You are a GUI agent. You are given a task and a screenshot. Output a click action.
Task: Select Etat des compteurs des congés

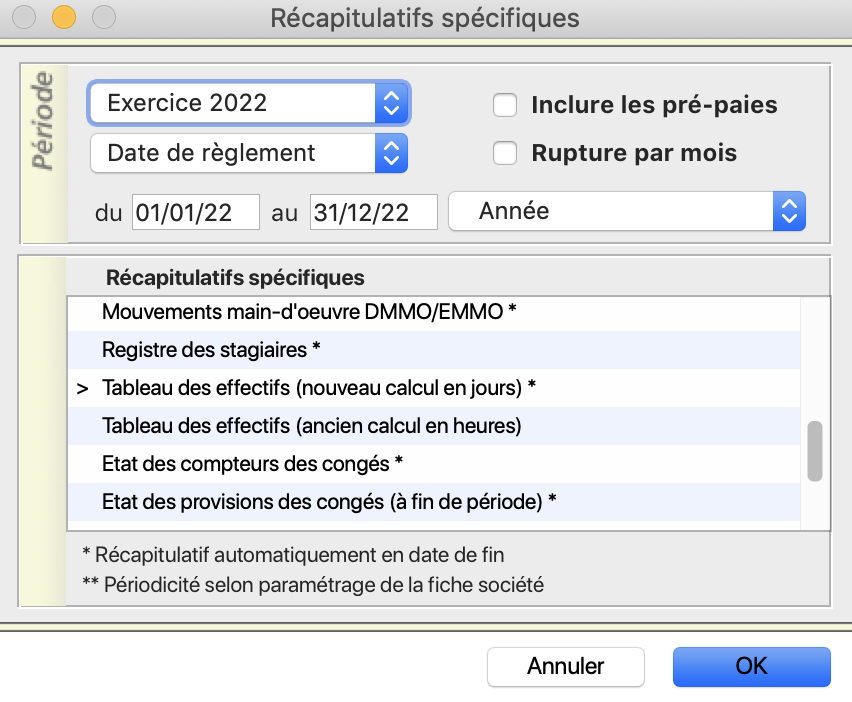coord(434,464)
